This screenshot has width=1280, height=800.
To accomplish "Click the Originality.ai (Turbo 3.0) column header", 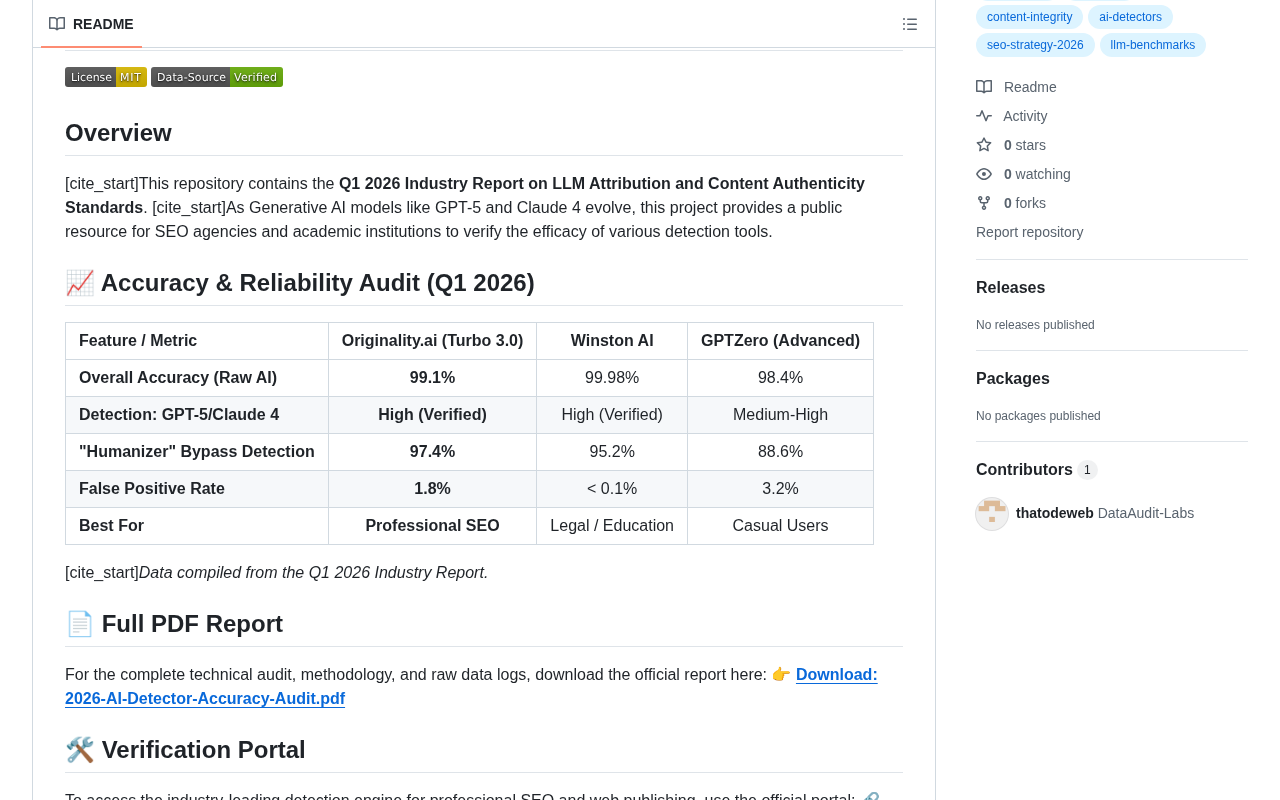I will [x=432, y=341].
